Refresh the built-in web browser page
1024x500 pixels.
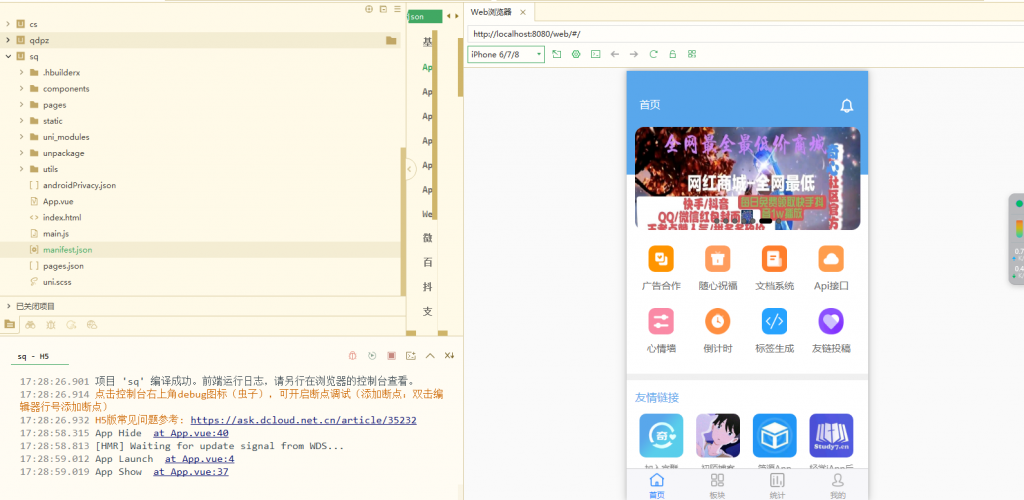653,54
